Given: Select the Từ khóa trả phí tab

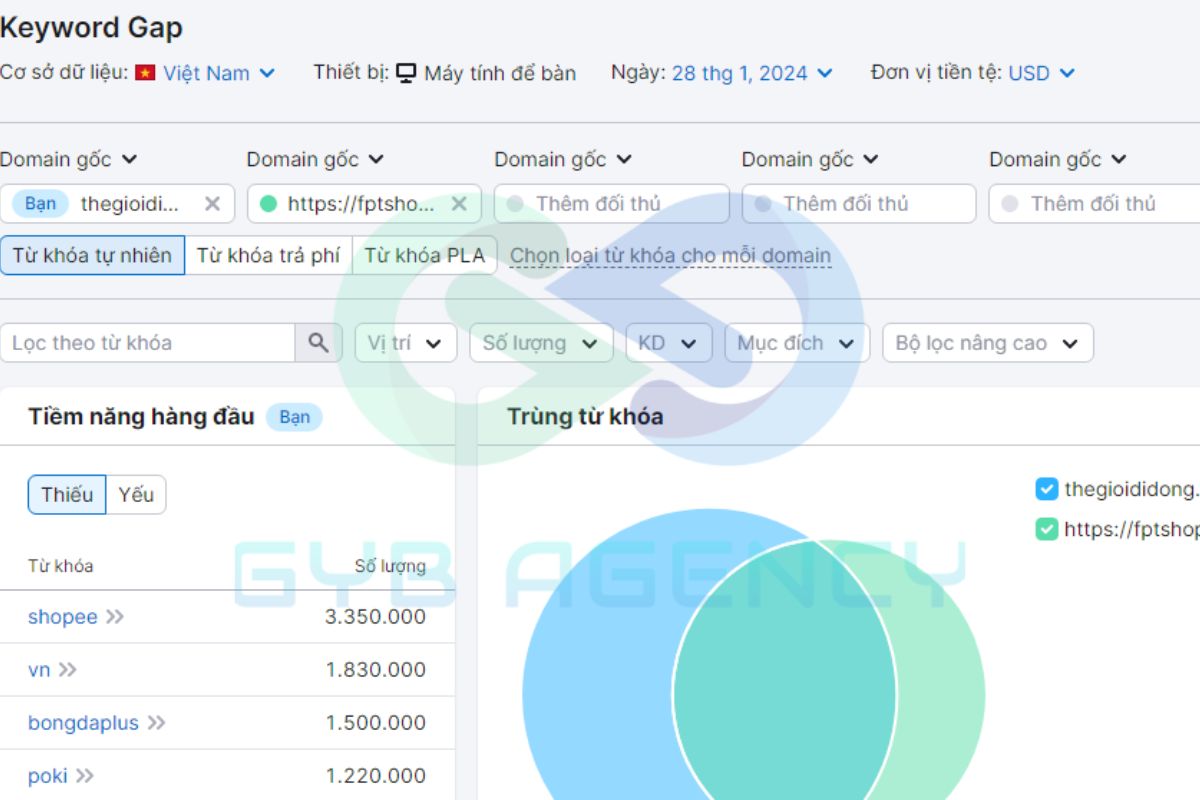Looking at the screenshot, I should (268, 255).
